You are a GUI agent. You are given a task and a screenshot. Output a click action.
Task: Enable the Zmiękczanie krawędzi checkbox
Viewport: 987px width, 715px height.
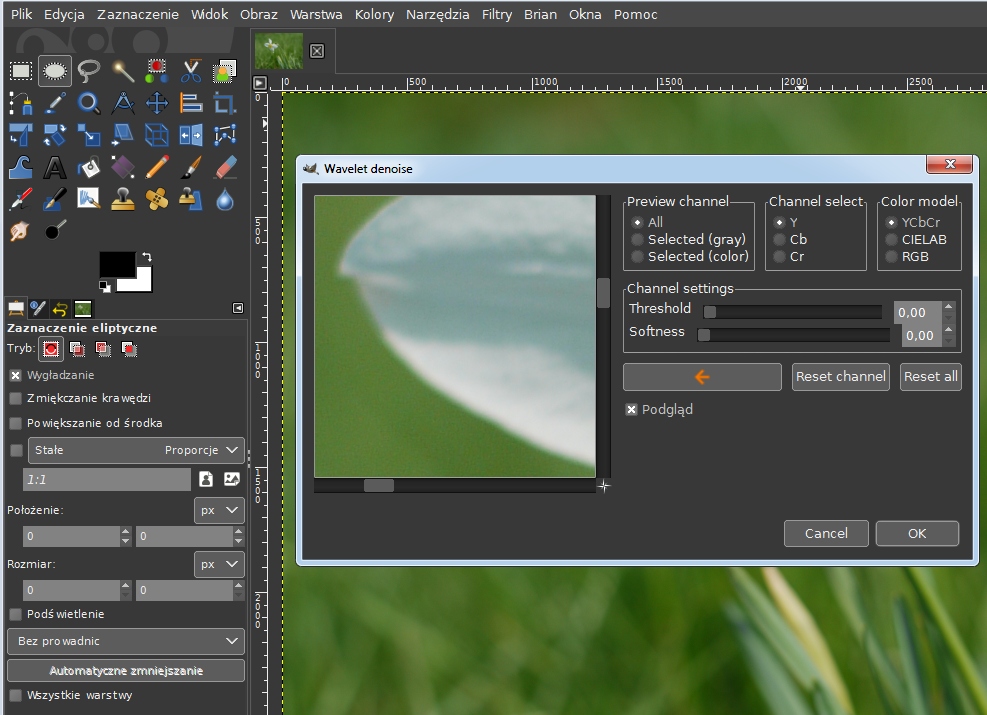click(15, 398)
